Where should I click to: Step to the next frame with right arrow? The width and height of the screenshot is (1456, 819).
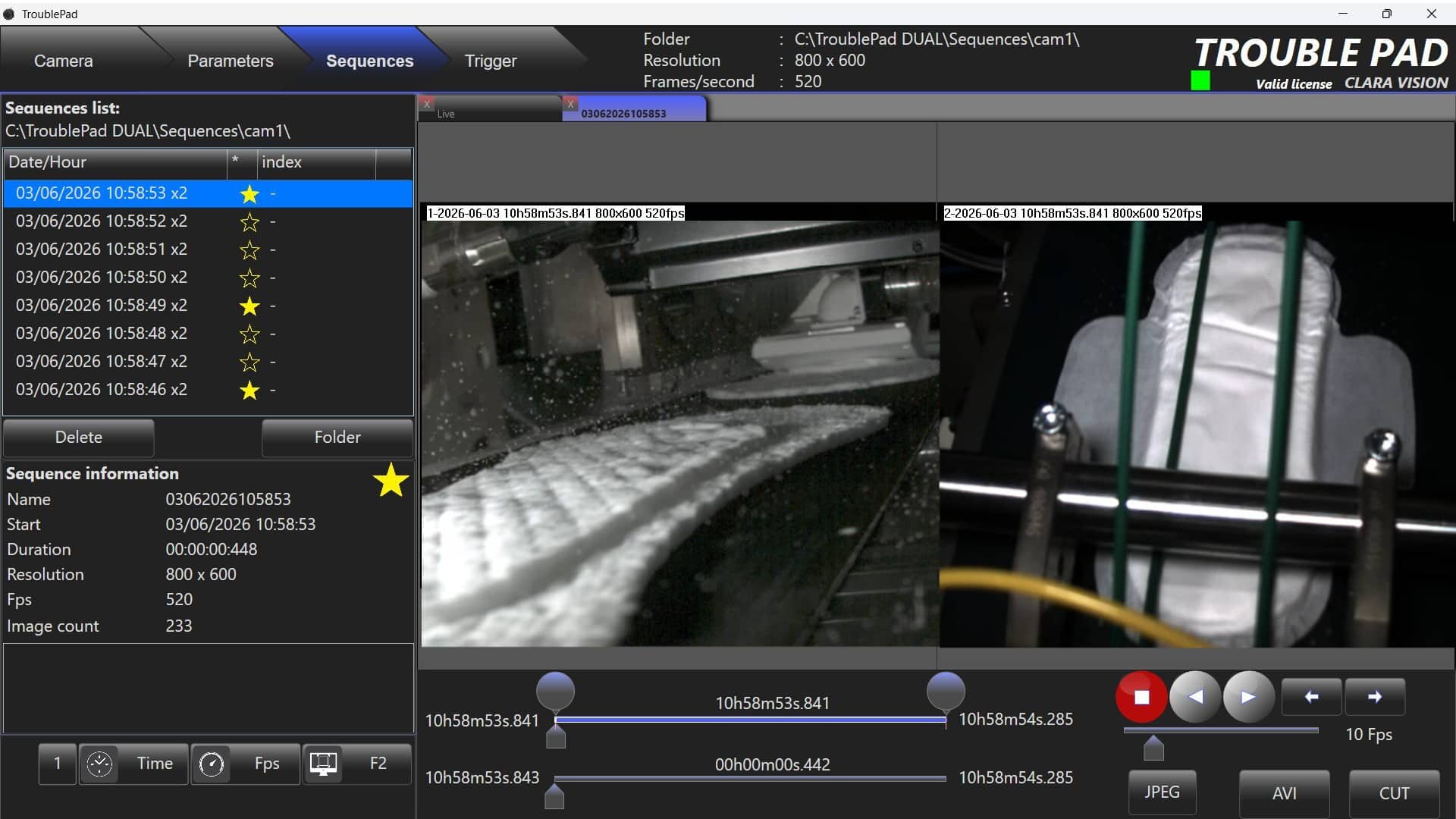(x=1375, y=697)
